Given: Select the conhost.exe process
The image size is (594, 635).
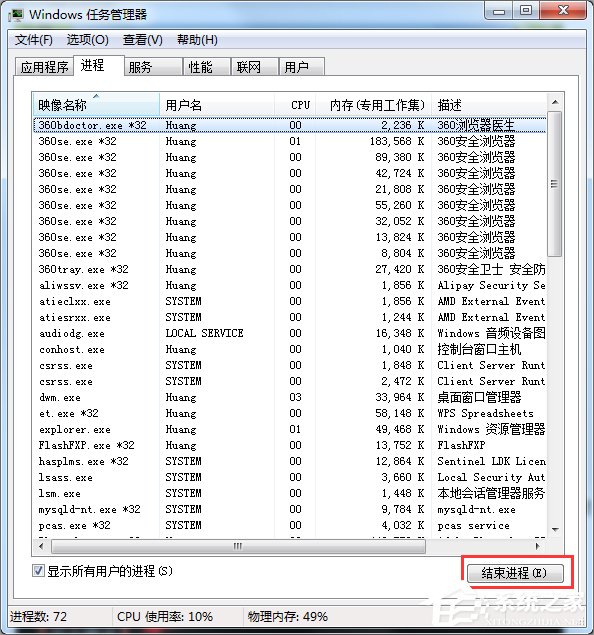Looking at the screenshot, I should click(x=290, y=349).
